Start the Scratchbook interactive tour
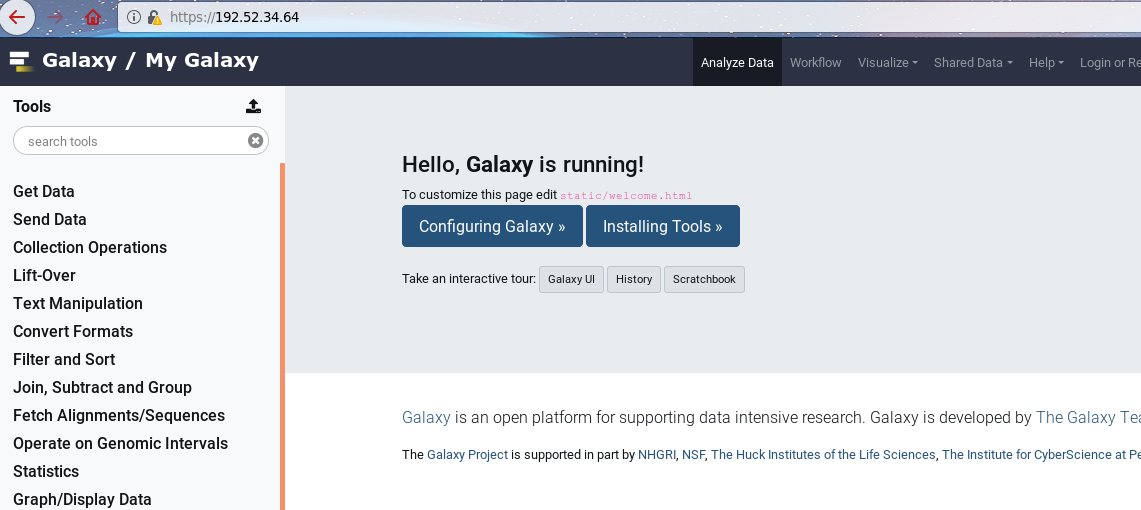The height and width of the screenshot is (510, 1141). point(704,279)
